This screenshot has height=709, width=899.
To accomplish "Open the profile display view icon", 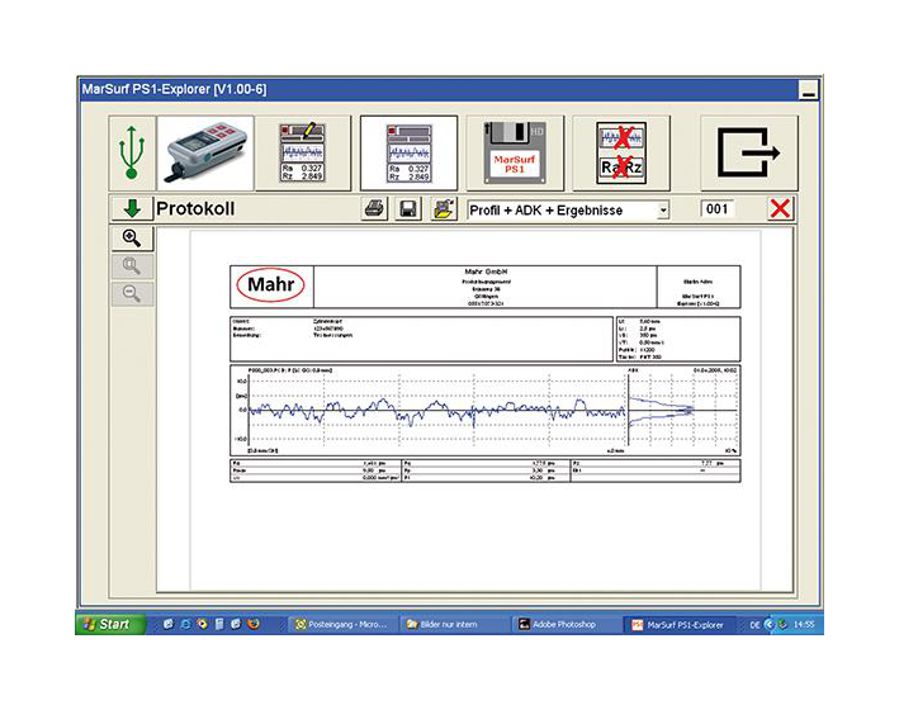I will coord(407,151).
